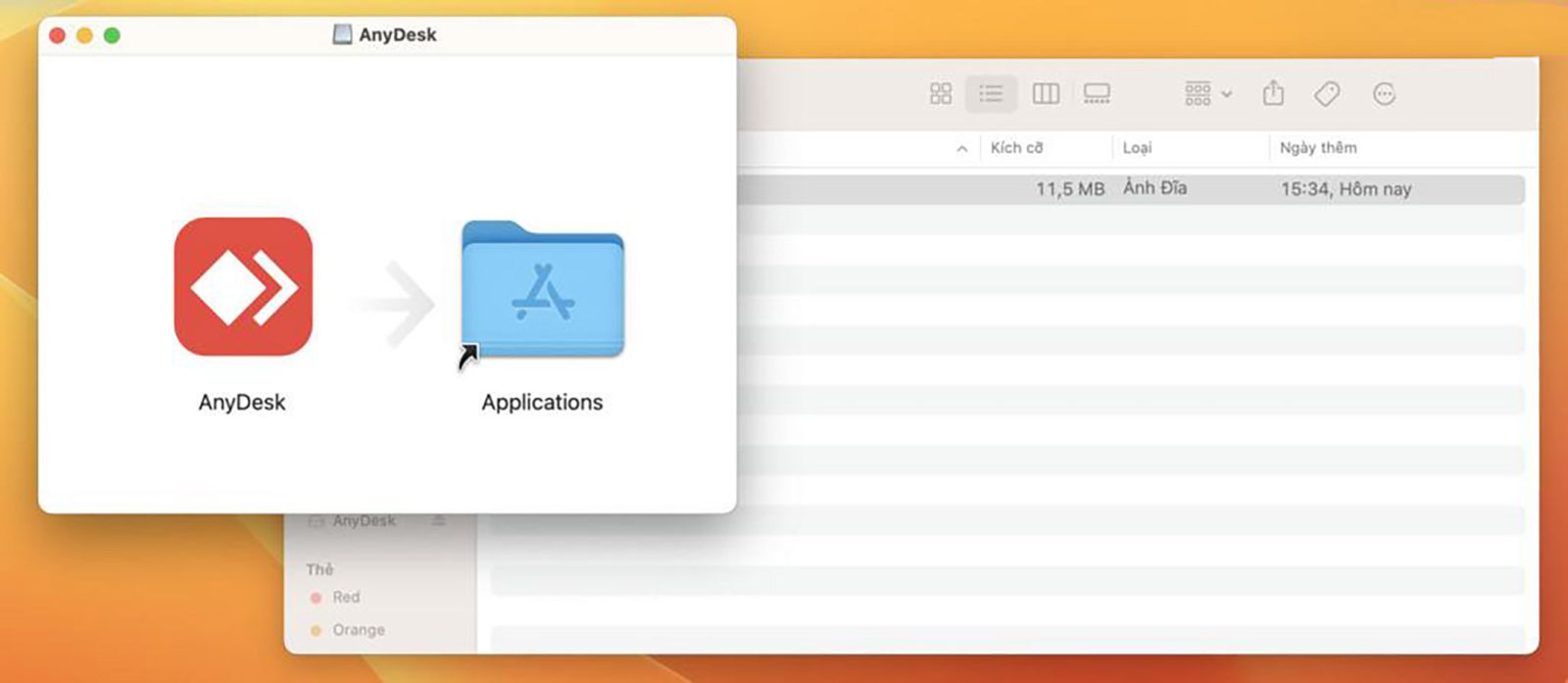Open the Finder more actions menu
This screenshot has height=683, width=1568.
(1384, 94)
